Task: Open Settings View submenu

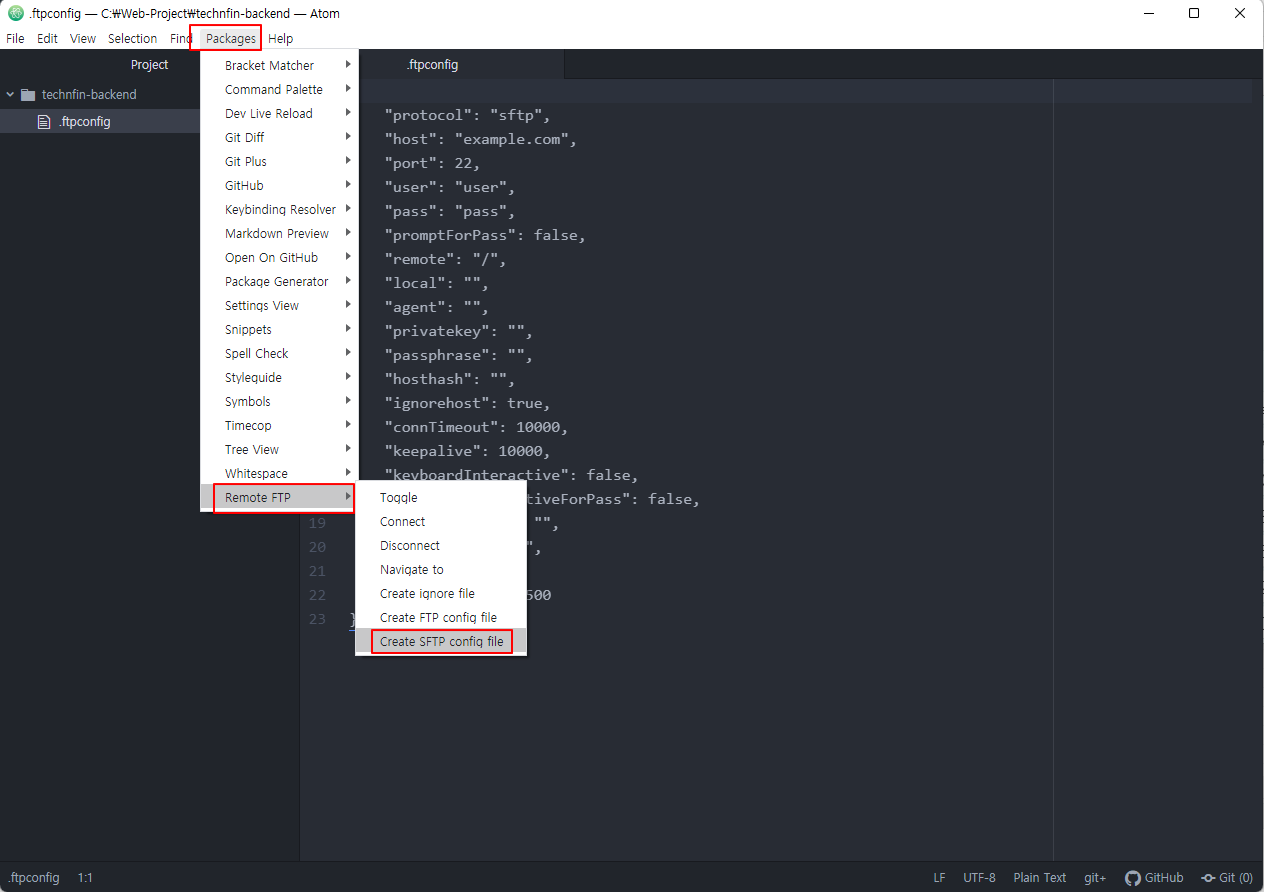Action: pyautogui.click(x=279, y=305)
